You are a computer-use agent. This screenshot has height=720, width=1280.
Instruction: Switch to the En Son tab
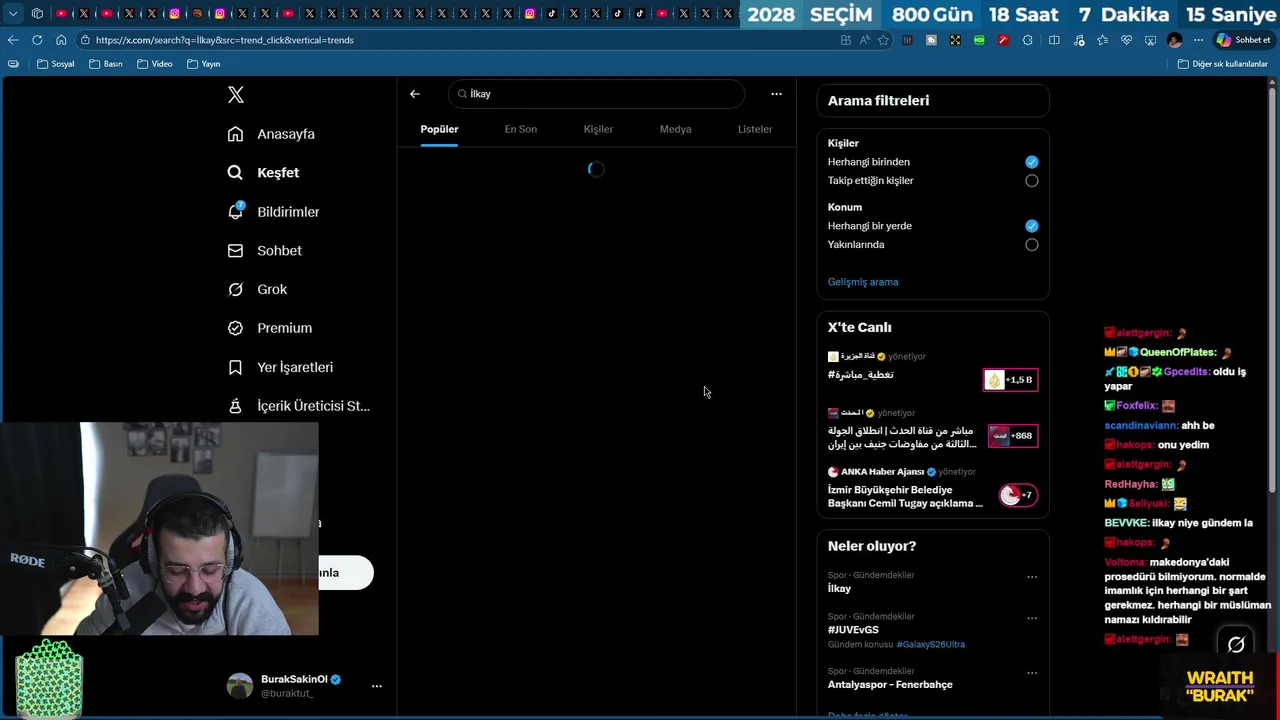tap(521, 129)
